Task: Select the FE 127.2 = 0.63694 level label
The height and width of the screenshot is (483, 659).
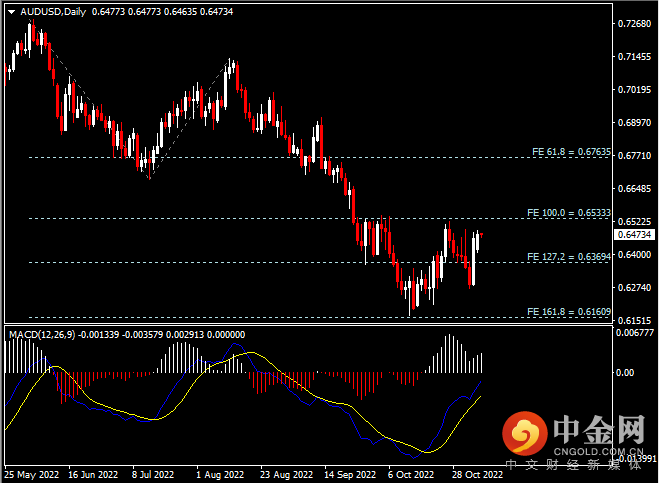Action: point(569,256)
